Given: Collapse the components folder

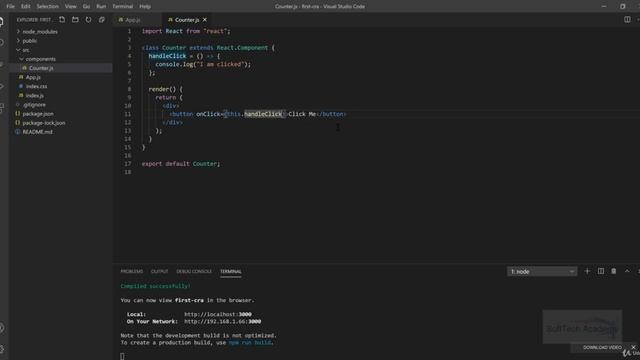Looking at the screenshot, I should point(21,59).
